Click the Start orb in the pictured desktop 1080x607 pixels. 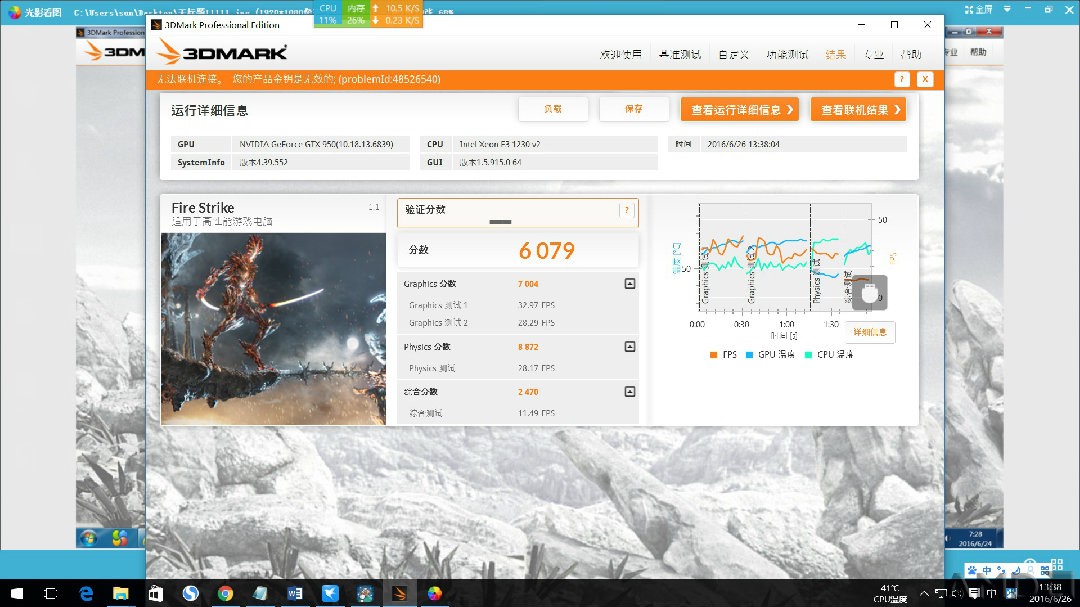coord(87,538)
